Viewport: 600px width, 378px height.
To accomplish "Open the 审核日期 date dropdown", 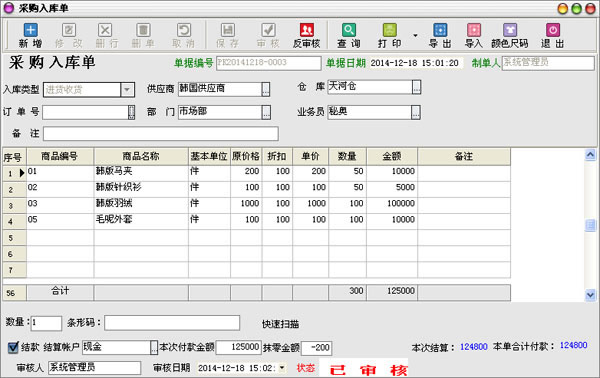I will point(282,368).
